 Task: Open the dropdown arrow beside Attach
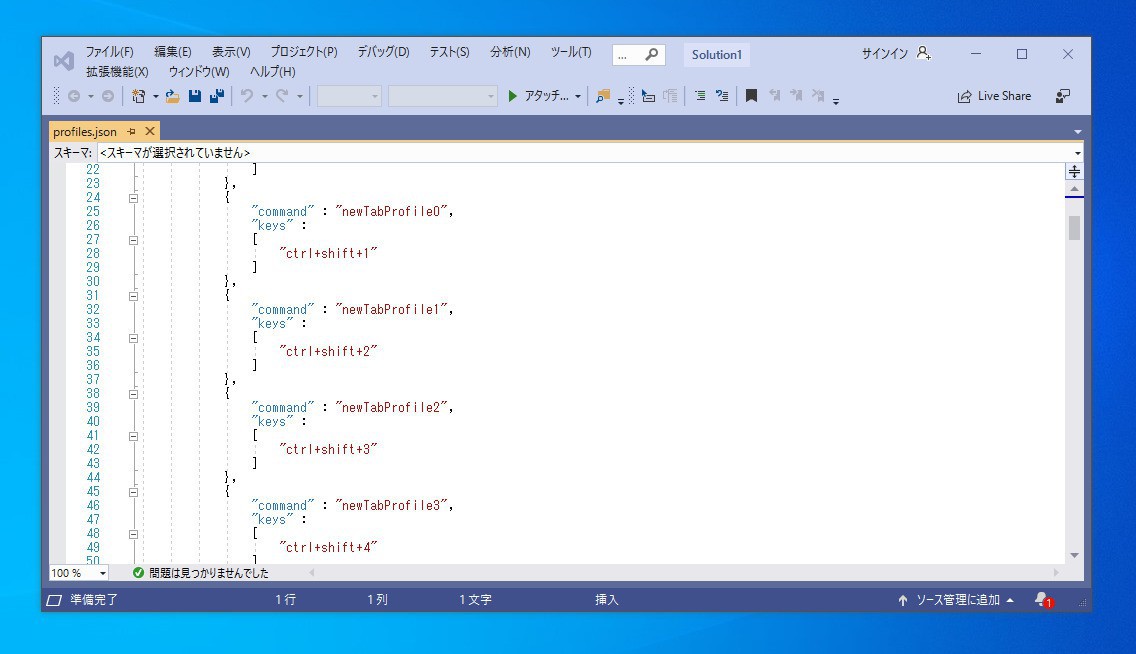tap(577, 96)
